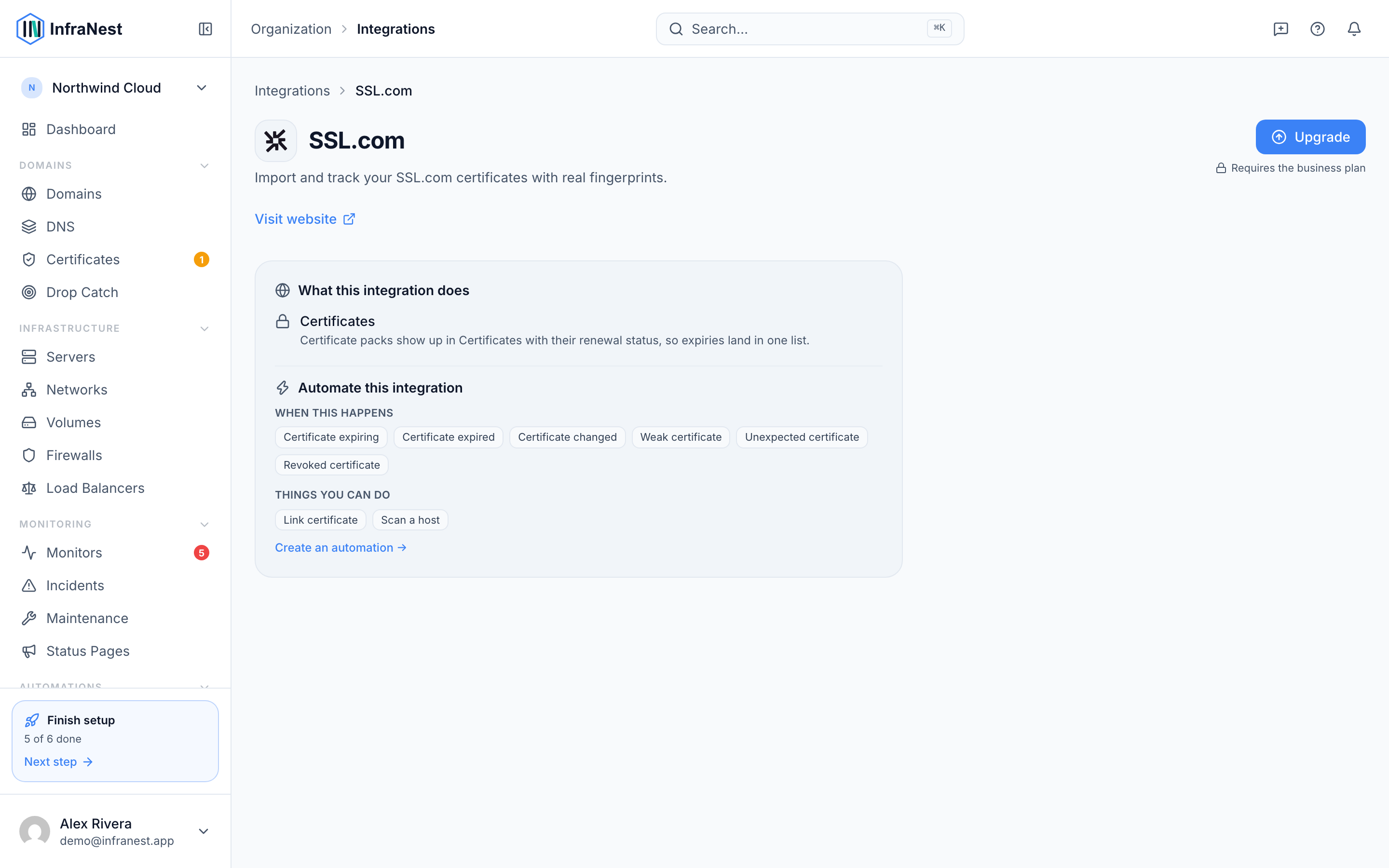Click the Upgrade button

(1310, 137)
